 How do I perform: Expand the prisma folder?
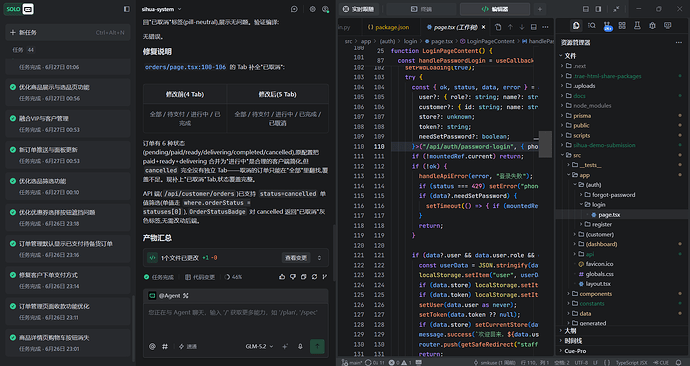point(562,116)
